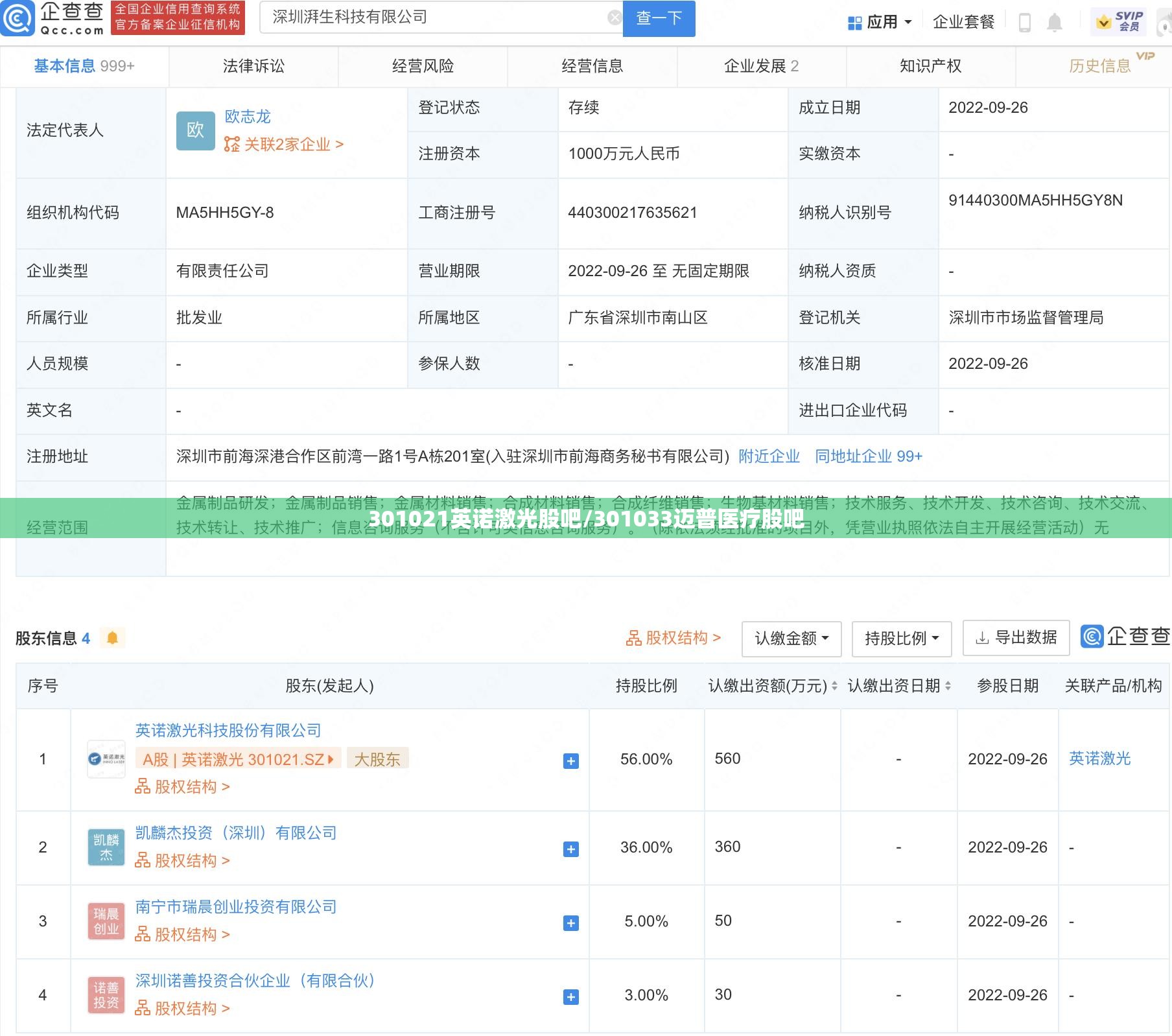Viewport: 1172px width, 1036px height.
Task: Expand row 凯麟杰投资 plus icon
Action: (x=571, y=849)
